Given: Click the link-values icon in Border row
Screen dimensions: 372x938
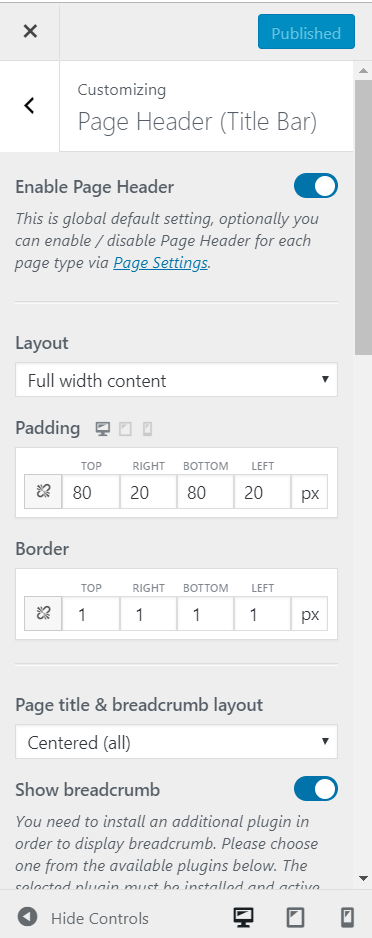Looking at the screenshot, I should (43, 614).
